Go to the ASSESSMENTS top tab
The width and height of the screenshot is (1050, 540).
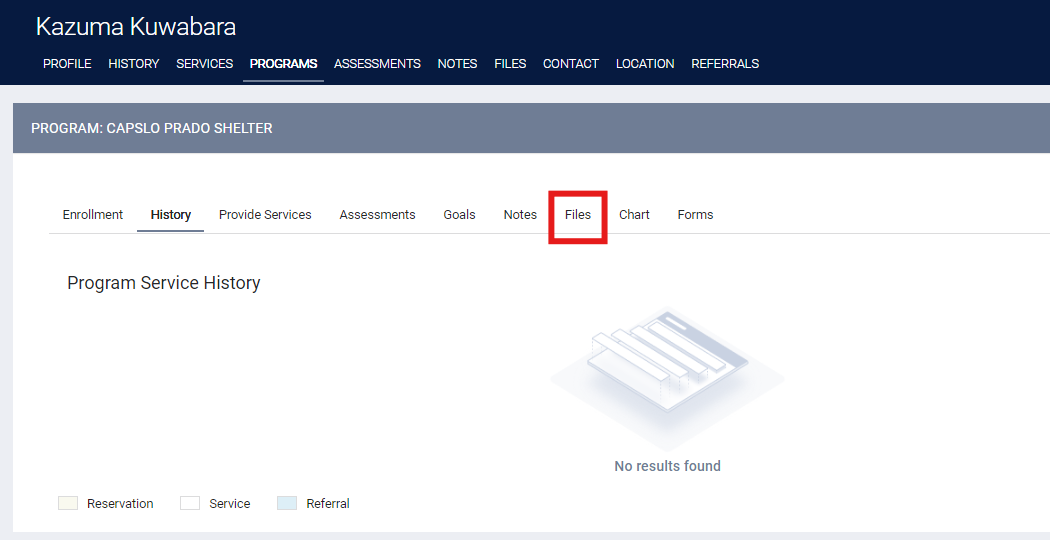(x=377, y=64)
